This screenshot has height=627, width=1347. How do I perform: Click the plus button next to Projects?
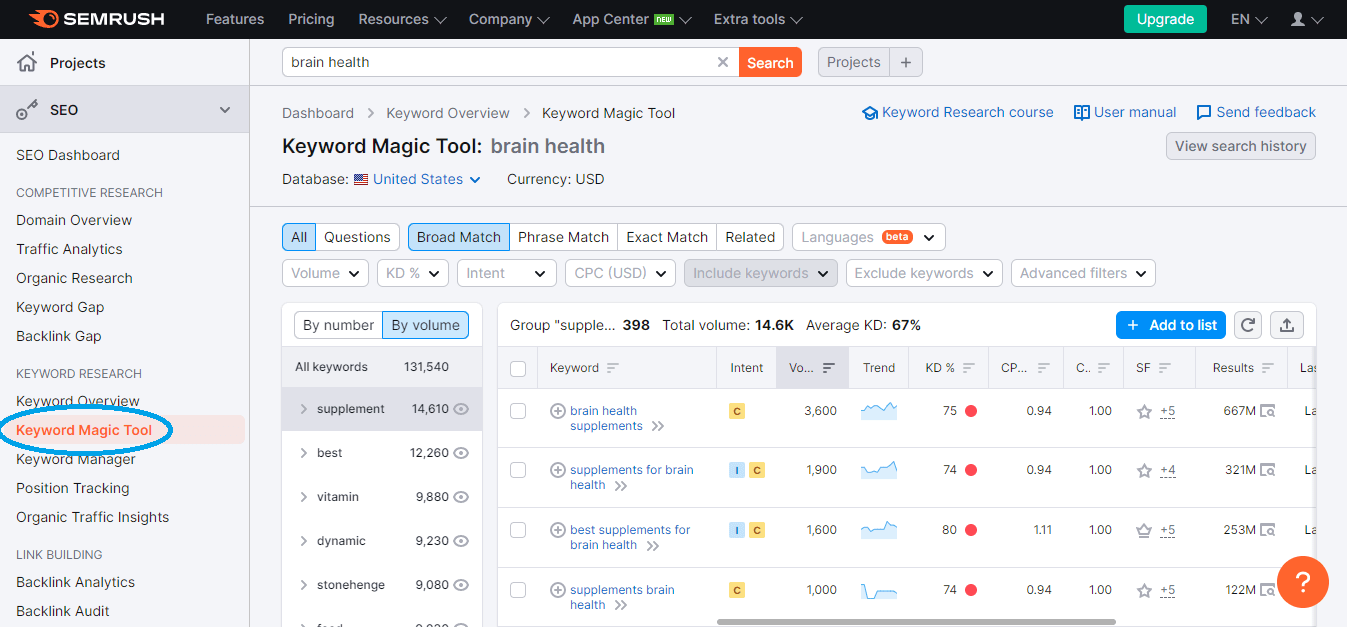point(906,62)
